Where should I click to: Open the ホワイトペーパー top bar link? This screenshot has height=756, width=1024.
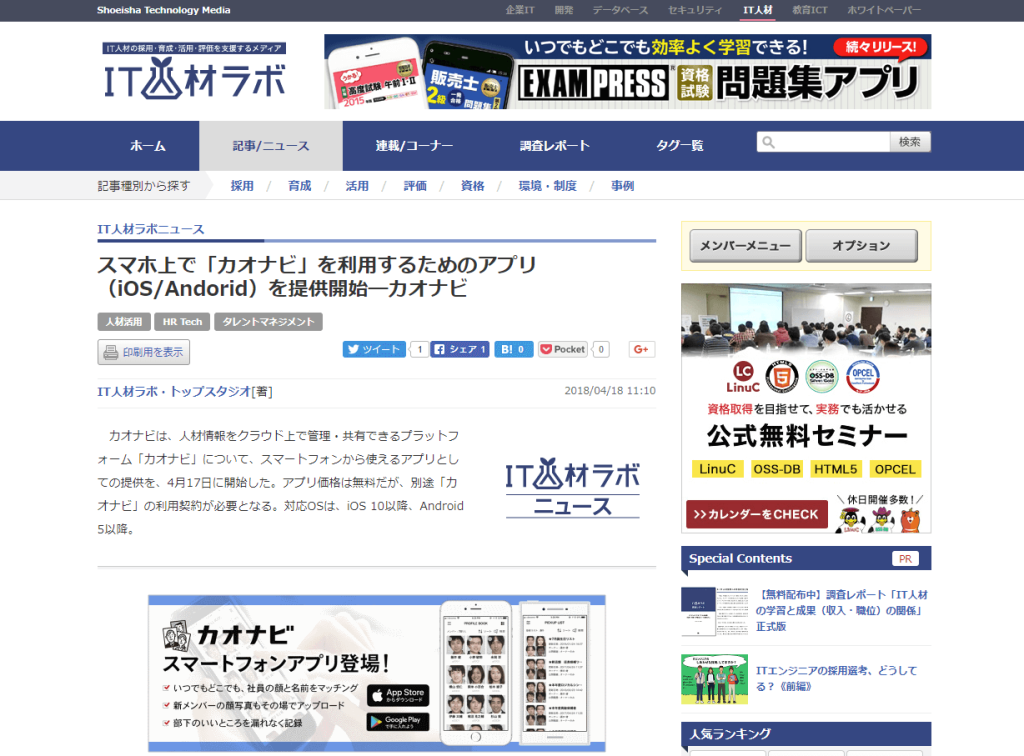click(884, 10)
